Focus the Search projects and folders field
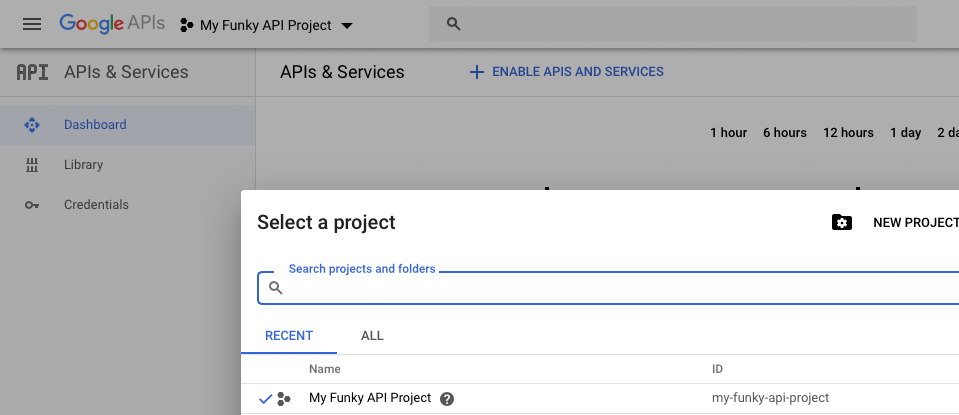This screenshot has height=415, width=959. coord(608,288)
